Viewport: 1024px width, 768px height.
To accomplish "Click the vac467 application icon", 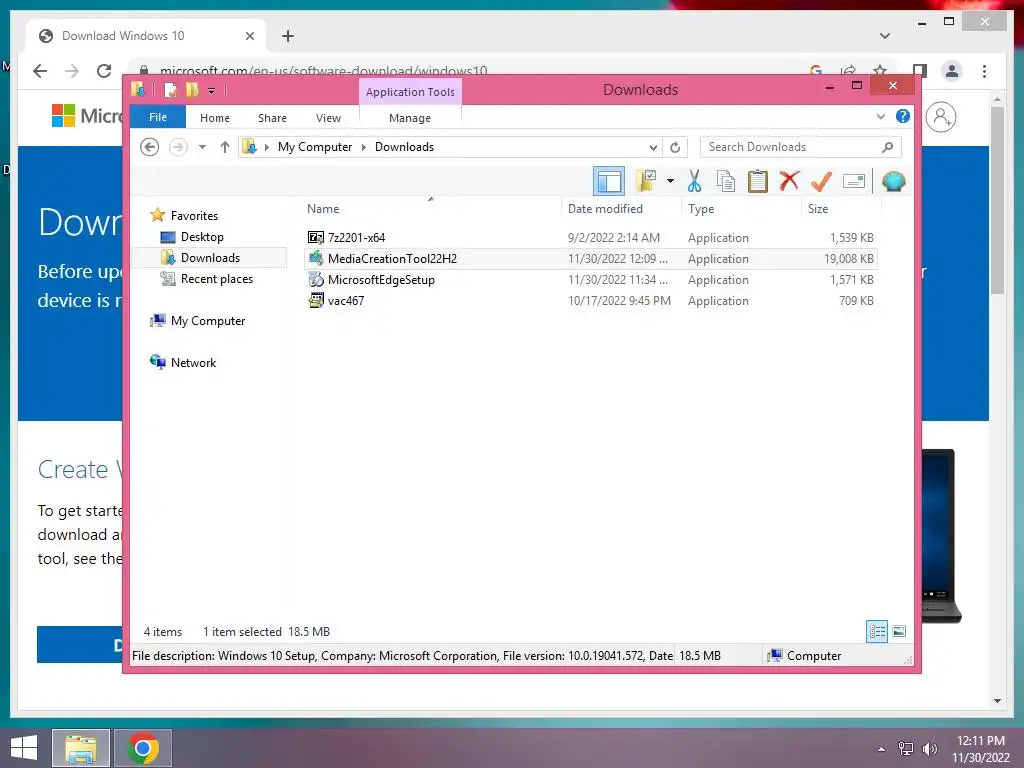I will pos(316,300).
